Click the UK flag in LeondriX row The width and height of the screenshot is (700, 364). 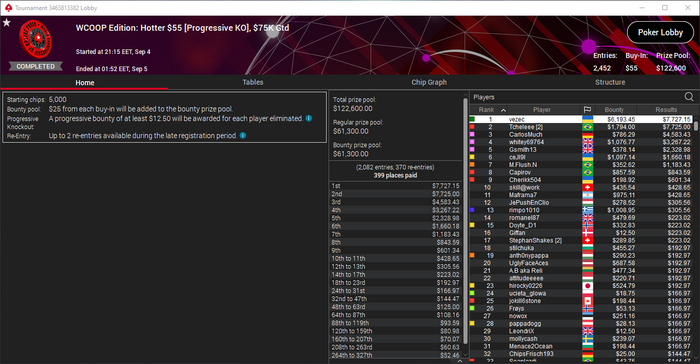click(x=588, y=331)
